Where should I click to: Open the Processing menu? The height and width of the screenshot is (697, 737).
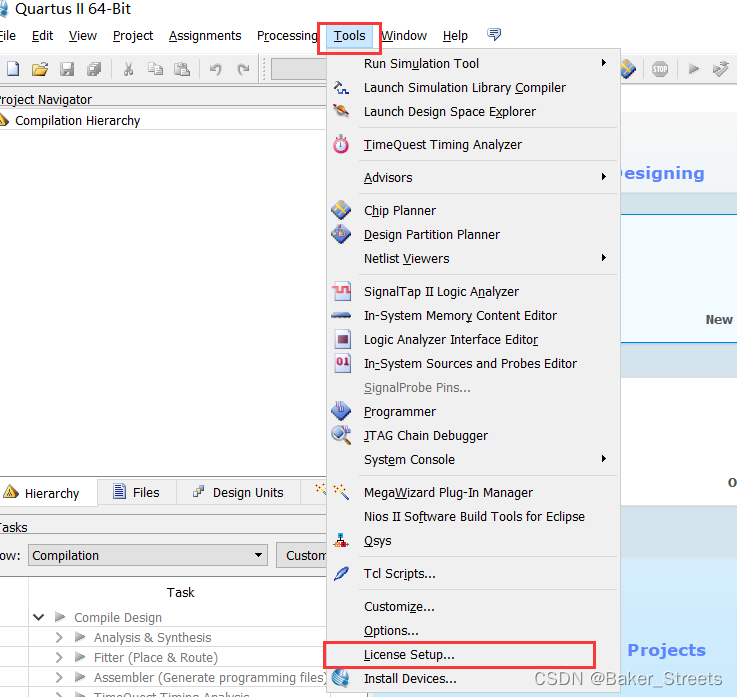[287, 36]
